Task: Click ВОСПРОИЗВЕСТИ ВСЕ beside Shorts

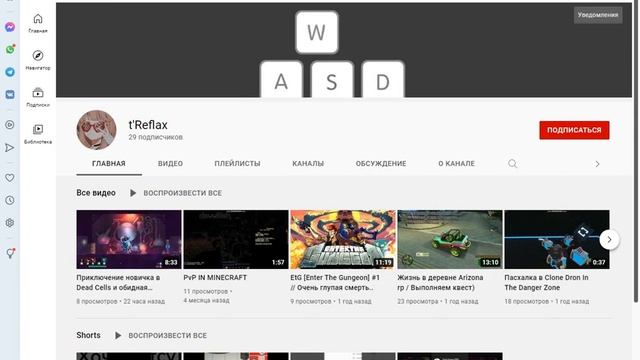Action: (167, 336)
